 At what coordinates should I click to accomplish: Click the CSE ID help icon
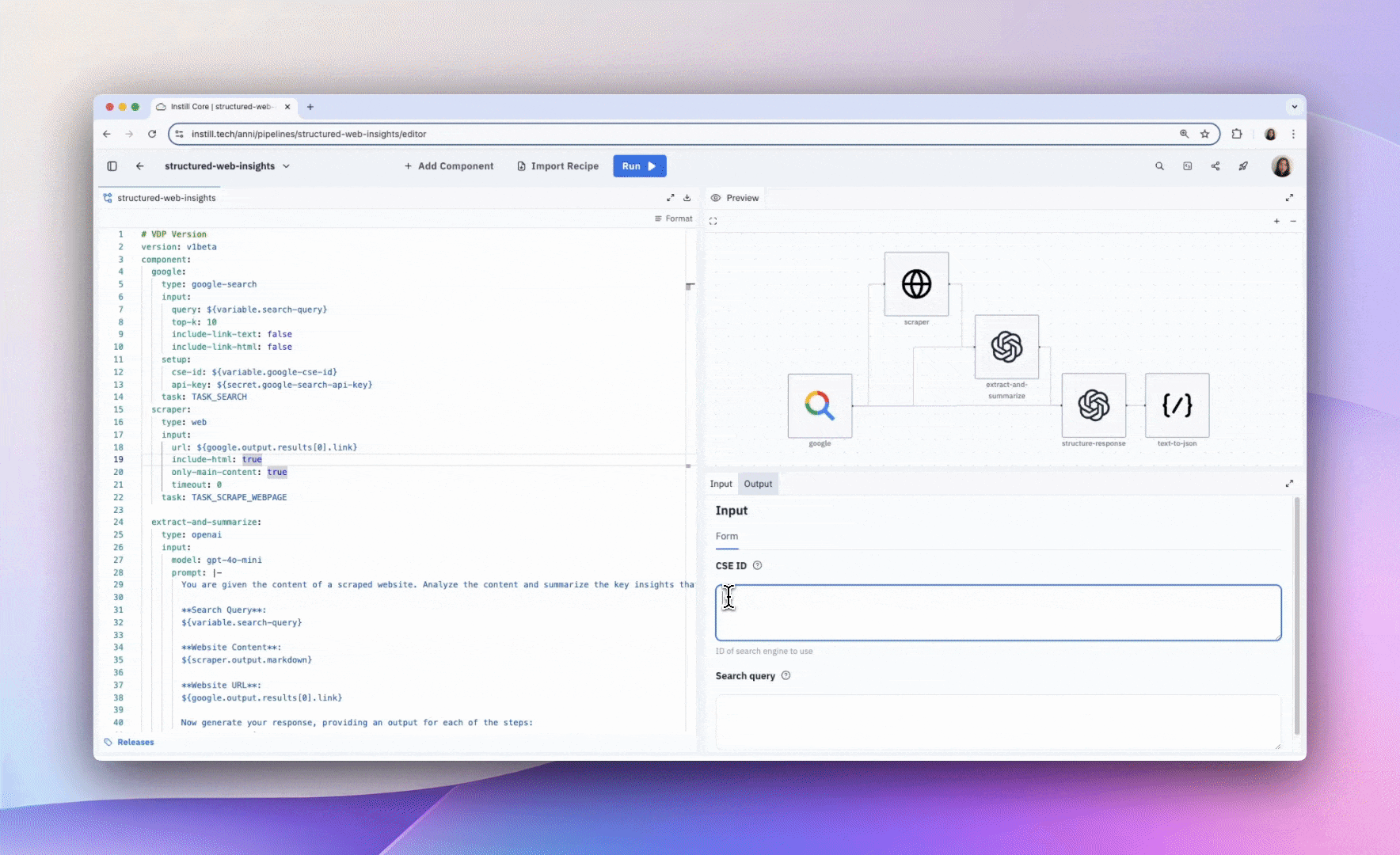click(x=757, y=565)
